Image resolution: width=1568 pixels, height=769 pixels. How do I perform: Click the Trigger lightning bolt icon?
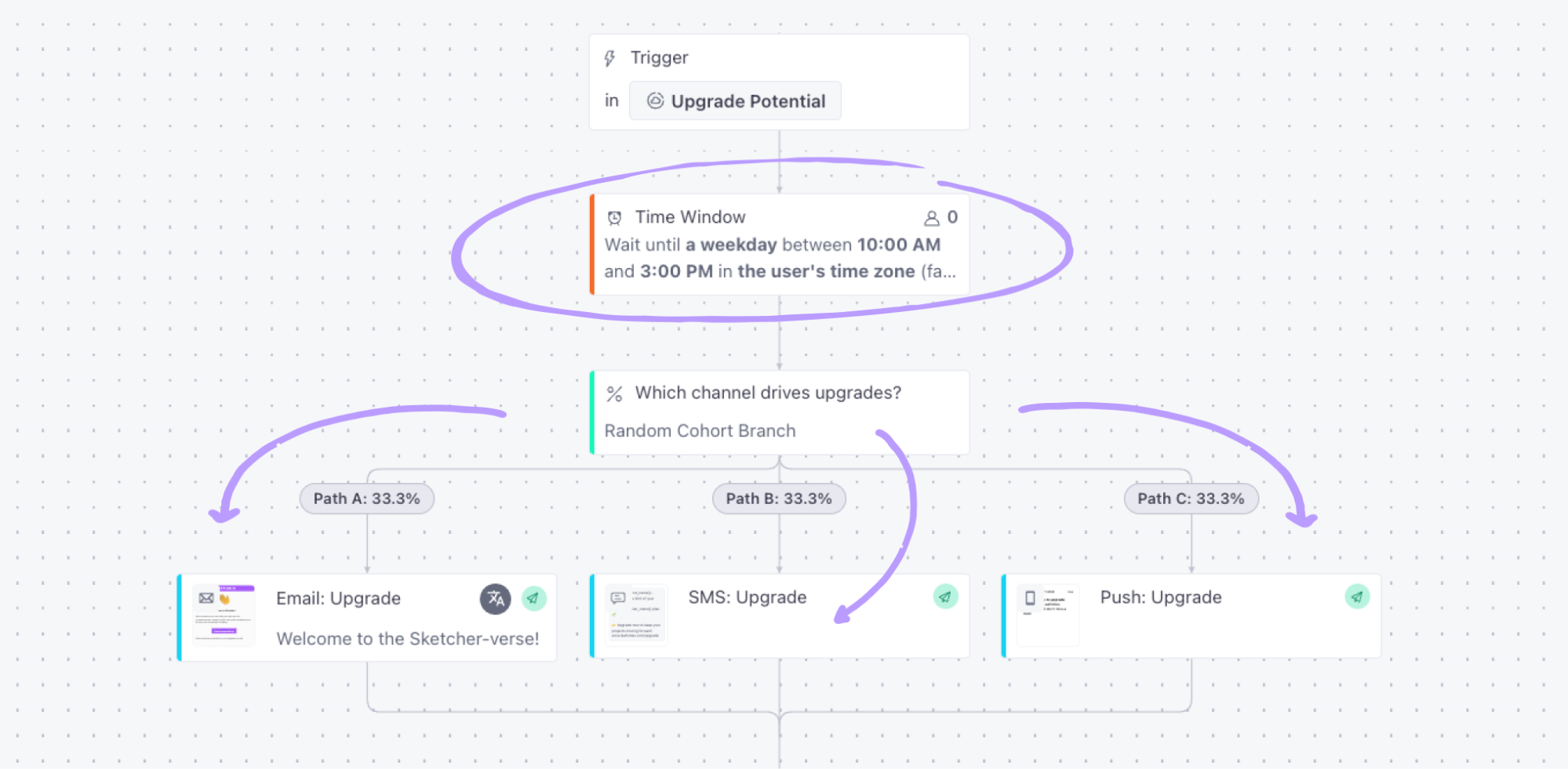pos(609,58)
